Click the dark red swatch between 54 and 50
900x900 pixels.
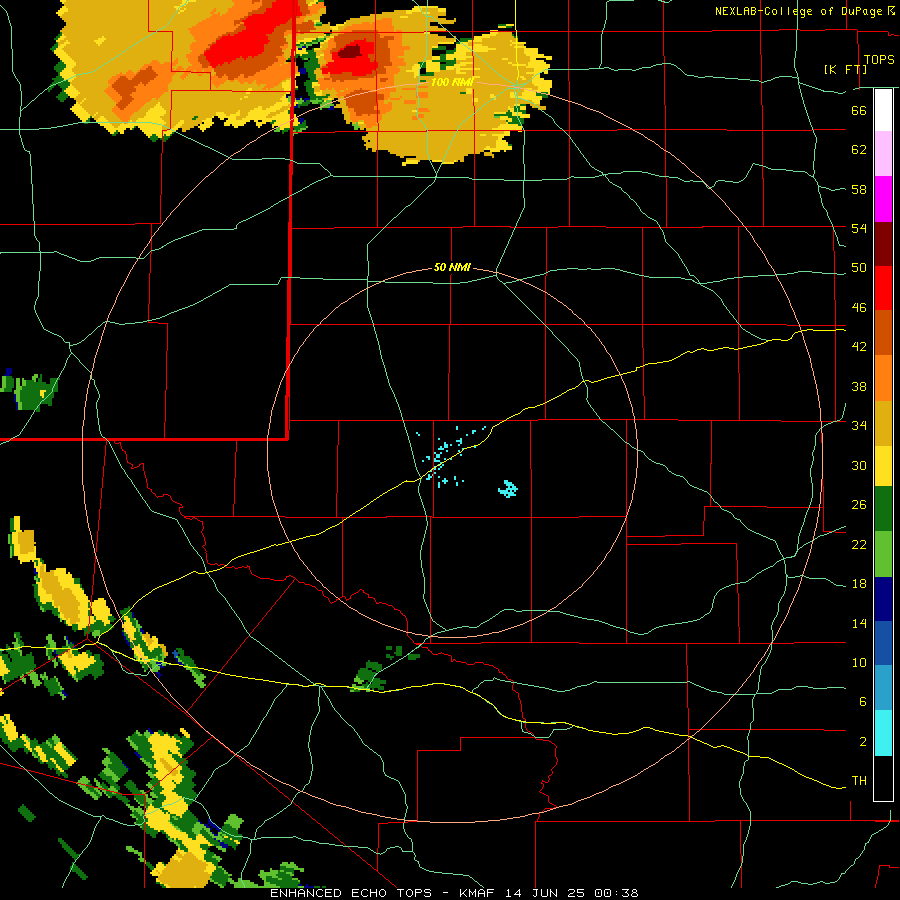pyautogui.click(x=883, y=244)
